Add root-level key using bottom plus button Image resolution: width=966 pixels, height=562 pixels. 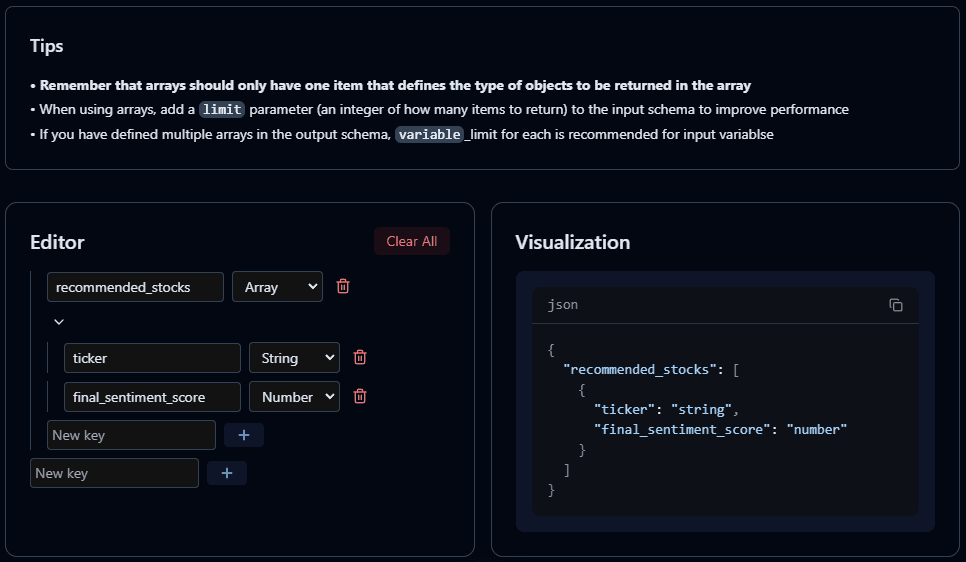(226, 473)
